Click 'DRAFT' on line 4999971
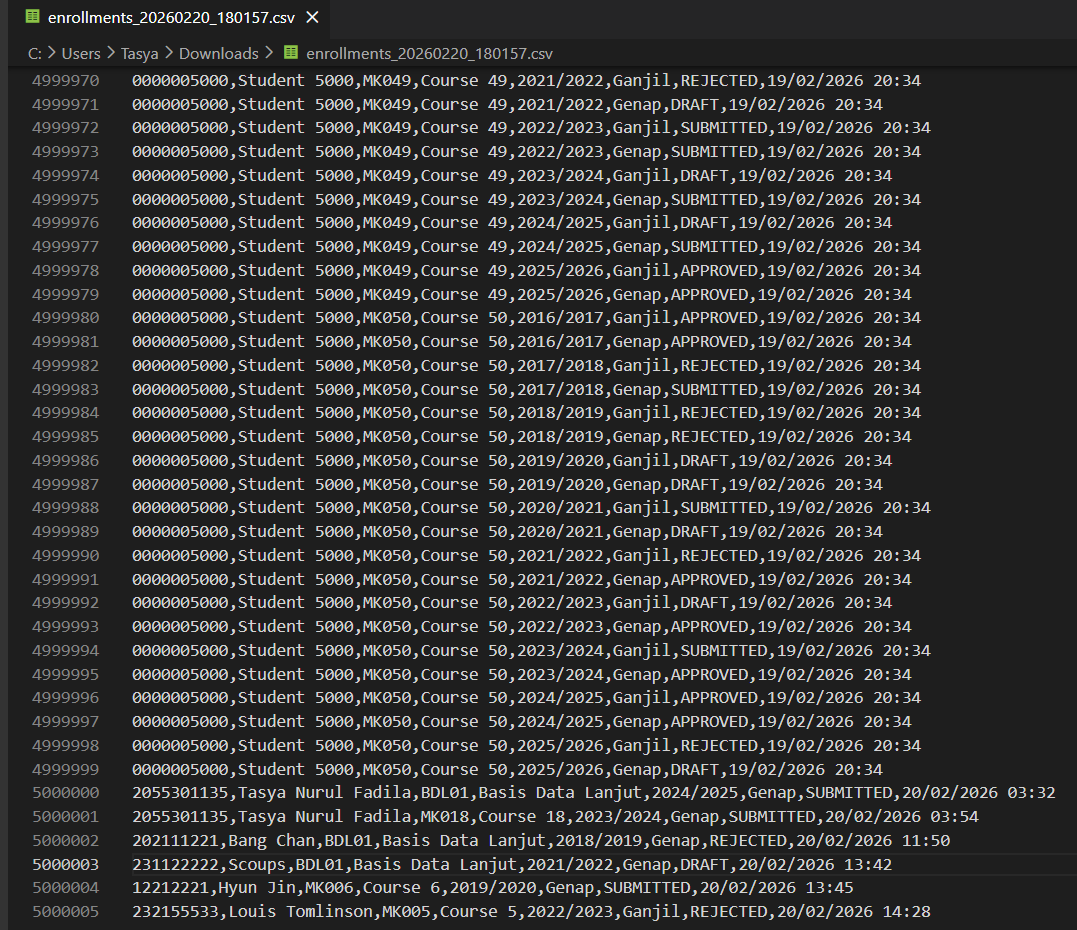The height and width of the screenshot is (930, 1077). click(694, 105)
